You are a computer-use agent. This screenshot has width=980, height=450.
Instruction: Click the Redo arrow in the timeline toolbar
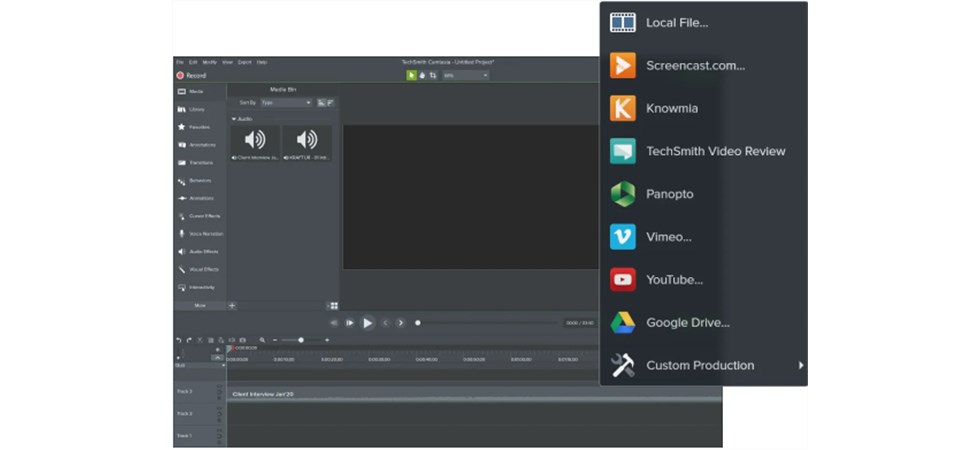(x=189, y=340)
